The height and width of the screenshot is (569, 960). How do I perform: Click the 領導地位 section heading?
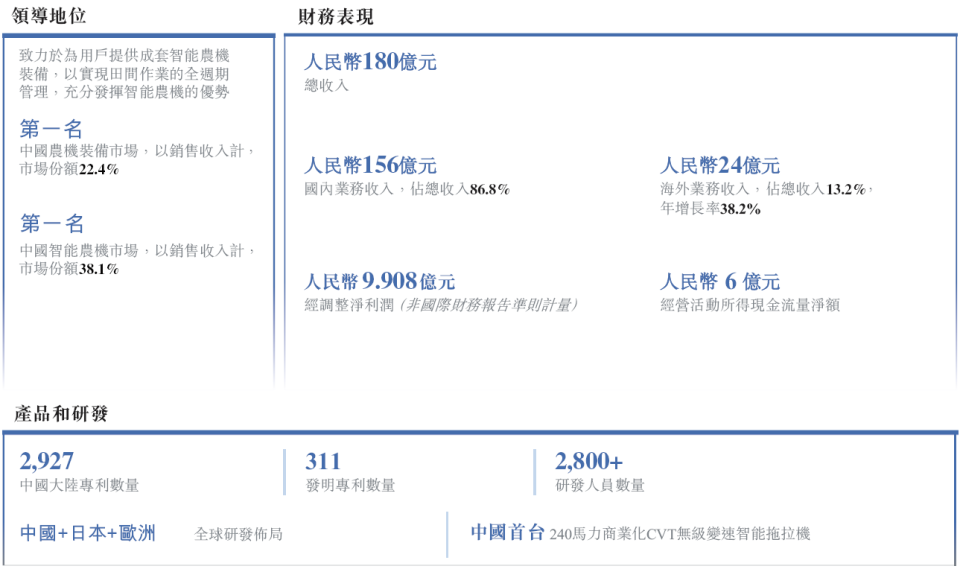tap(49, 15)
